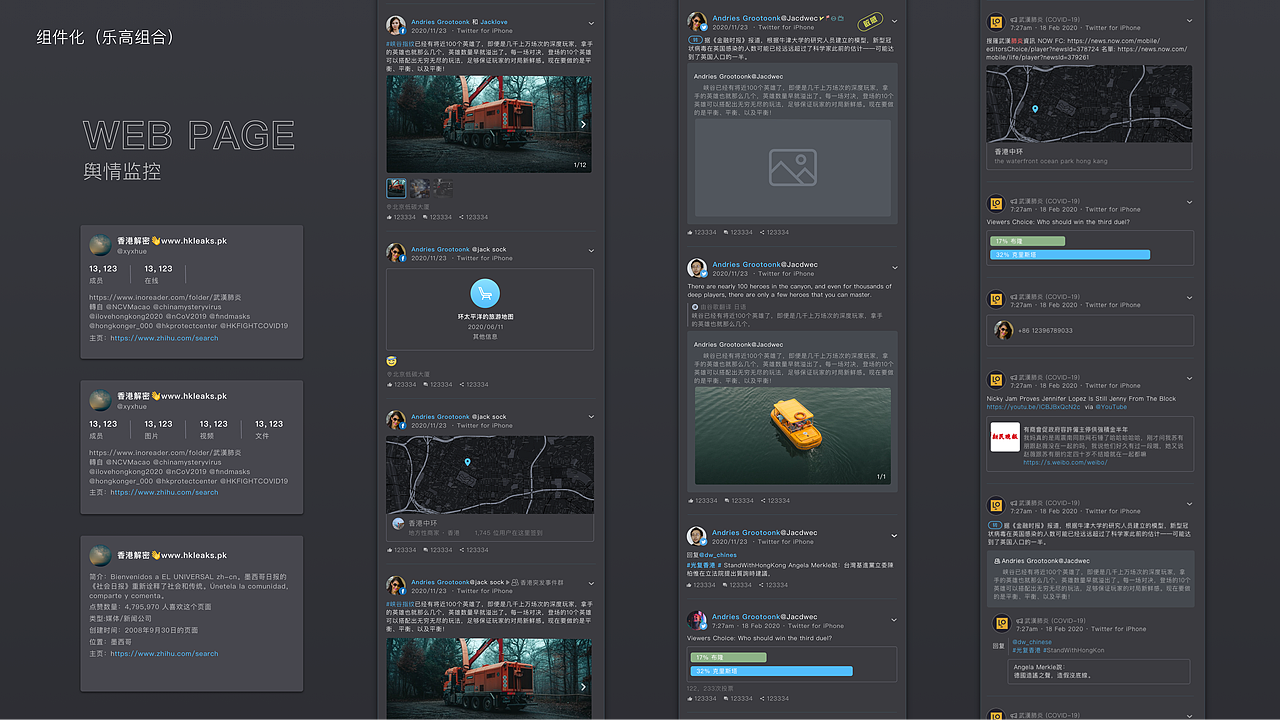Like the post with the yellow boat photo
The image size is (1280, 720).
pyautogui.click(x=702, y=500)
